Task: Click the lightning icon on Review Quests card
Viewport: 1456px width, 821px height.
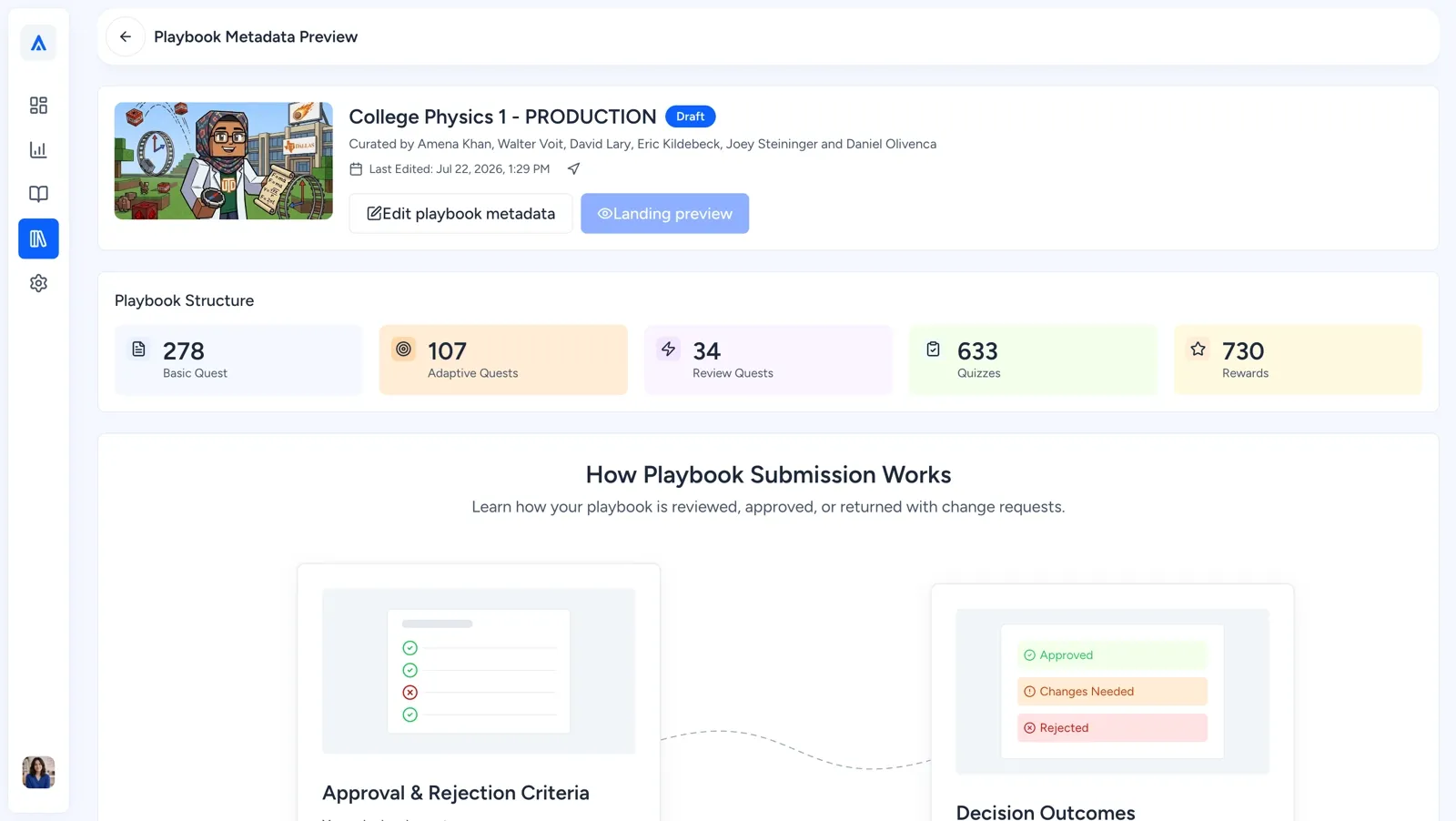Action: tap(668, 349)
